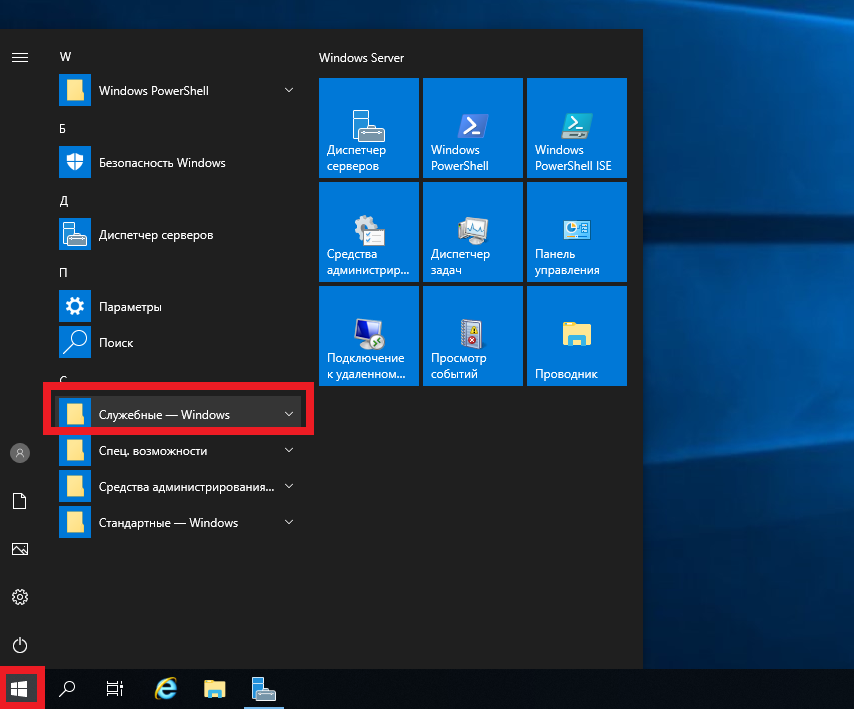Open the Панель управления tile
This screenshot has width=854, height=709.
click(577, 232)
